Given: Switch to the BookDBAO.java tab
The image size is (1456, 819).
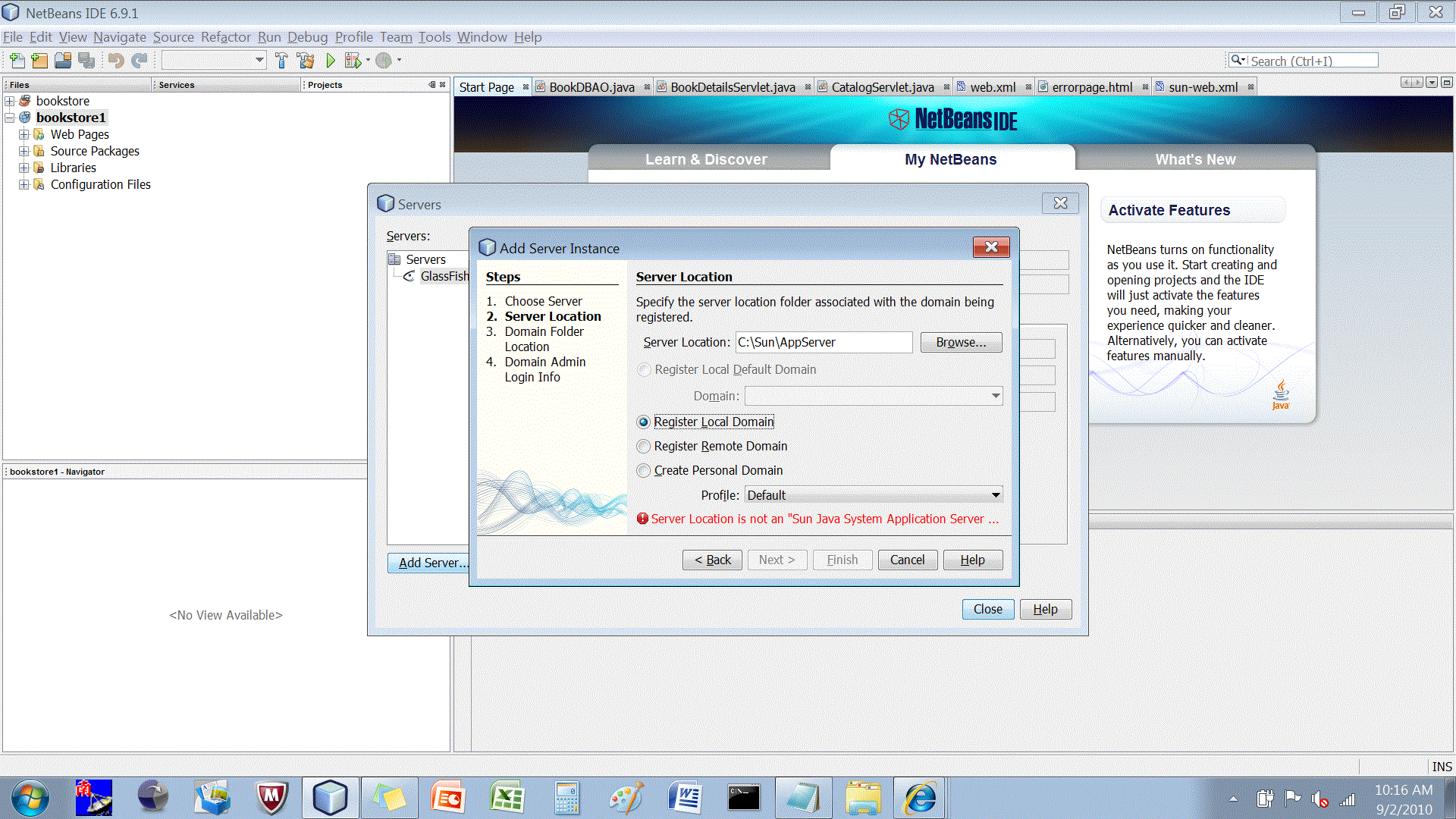Looking at the screenshot, I should [591, 87].
